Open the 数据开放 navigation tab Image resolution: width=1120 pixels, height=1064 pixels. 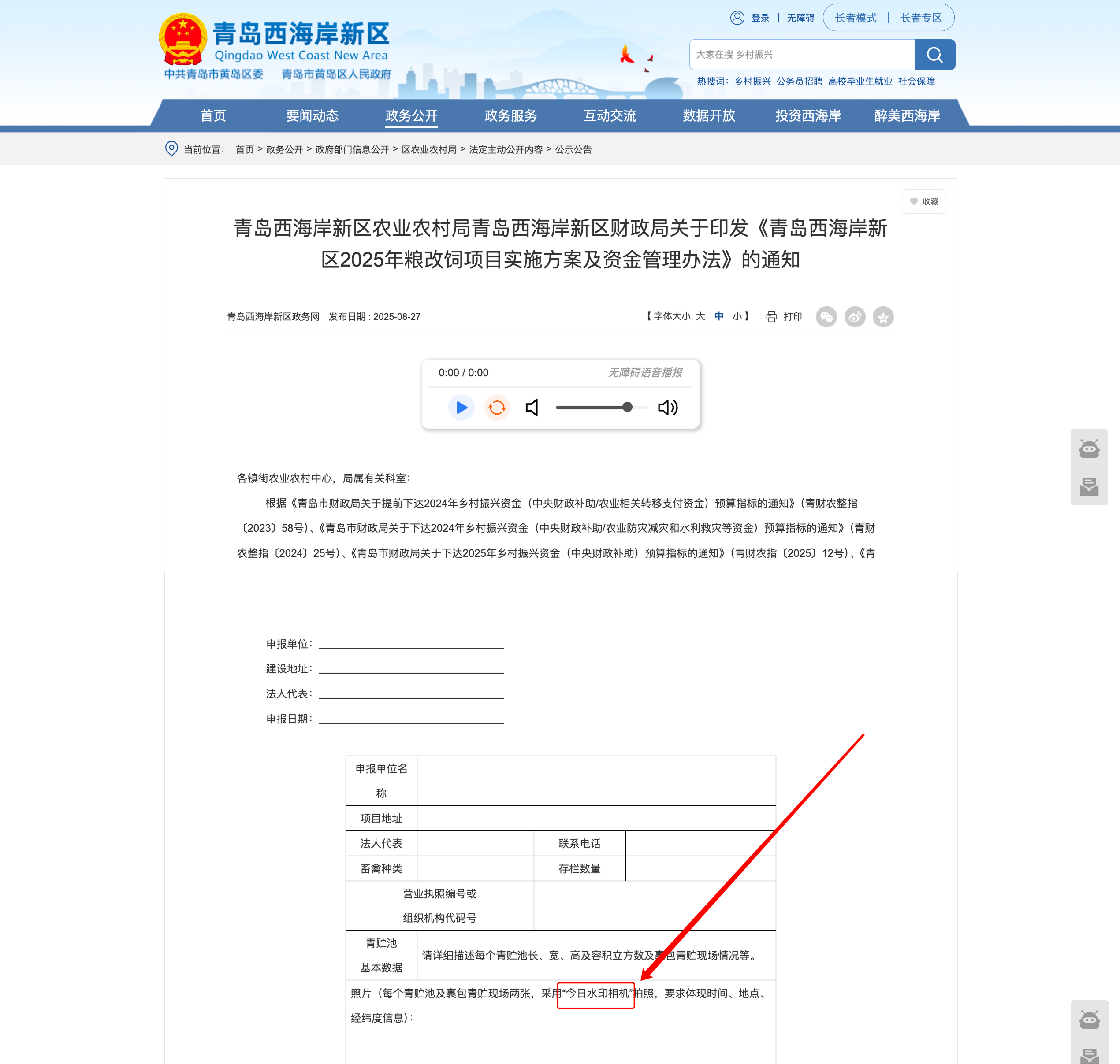point(709,116)
